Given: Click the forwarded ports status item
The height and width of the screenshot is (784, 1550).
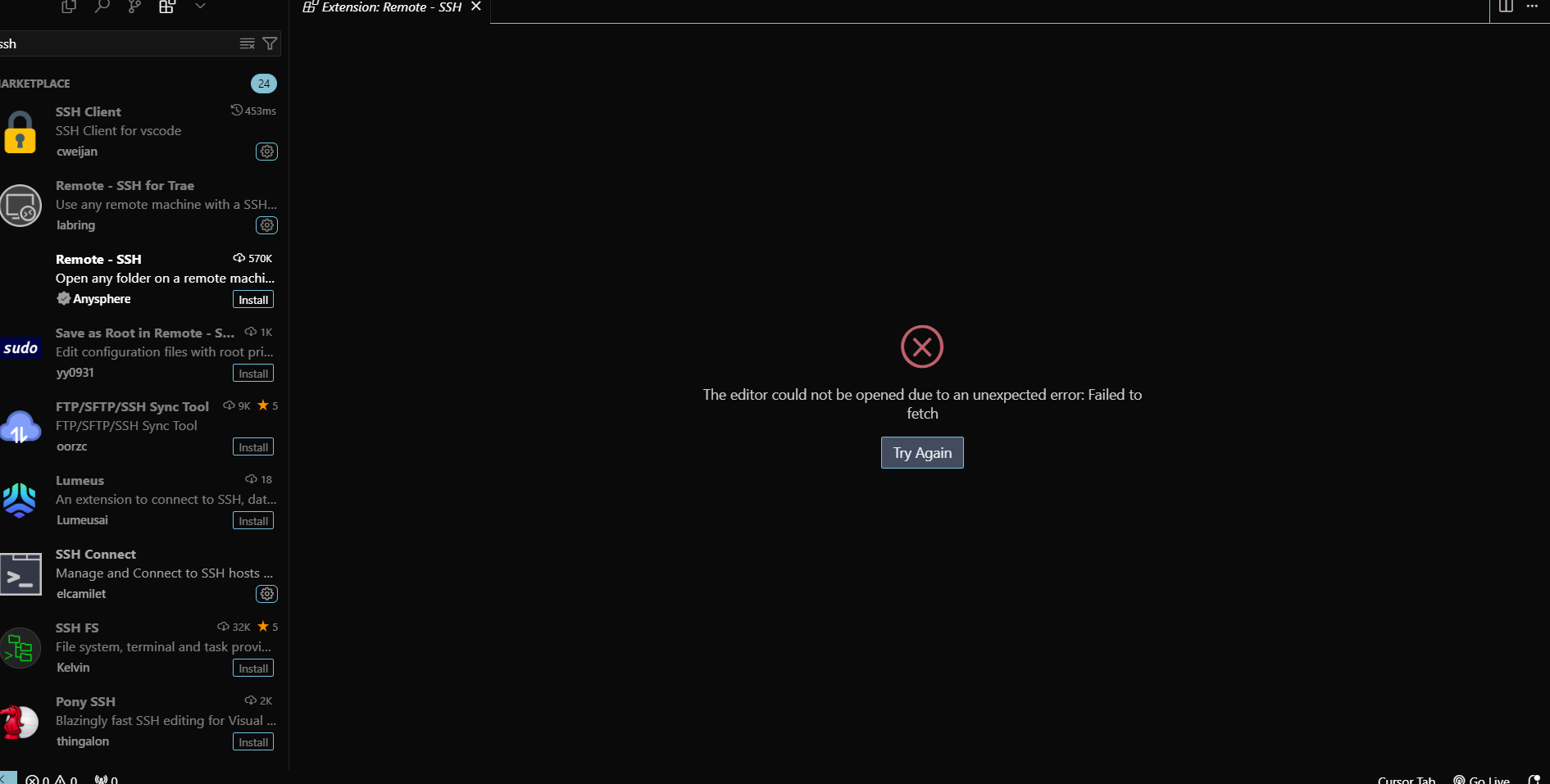Looking at the screenshot, I should 107,779.
